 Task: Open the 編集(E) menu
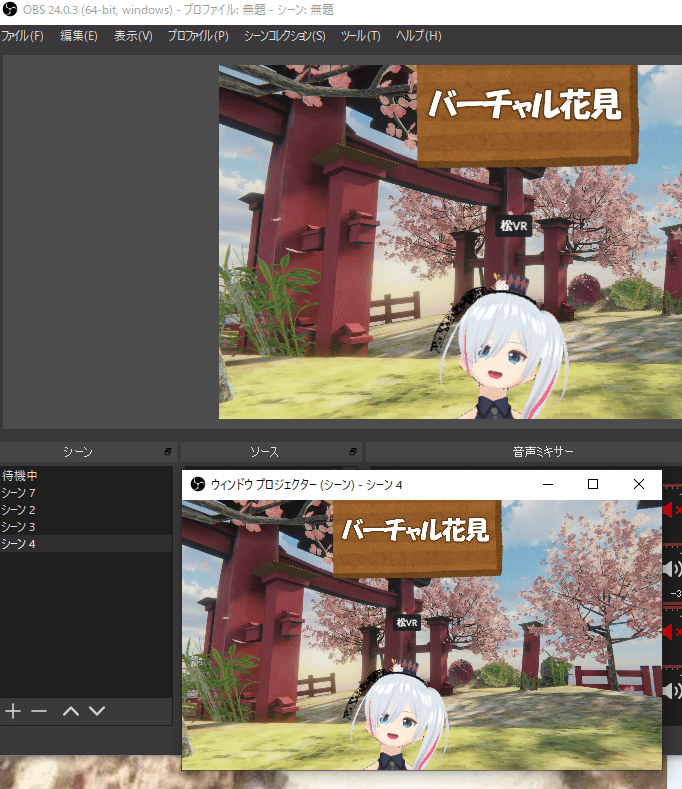(79, 36)
